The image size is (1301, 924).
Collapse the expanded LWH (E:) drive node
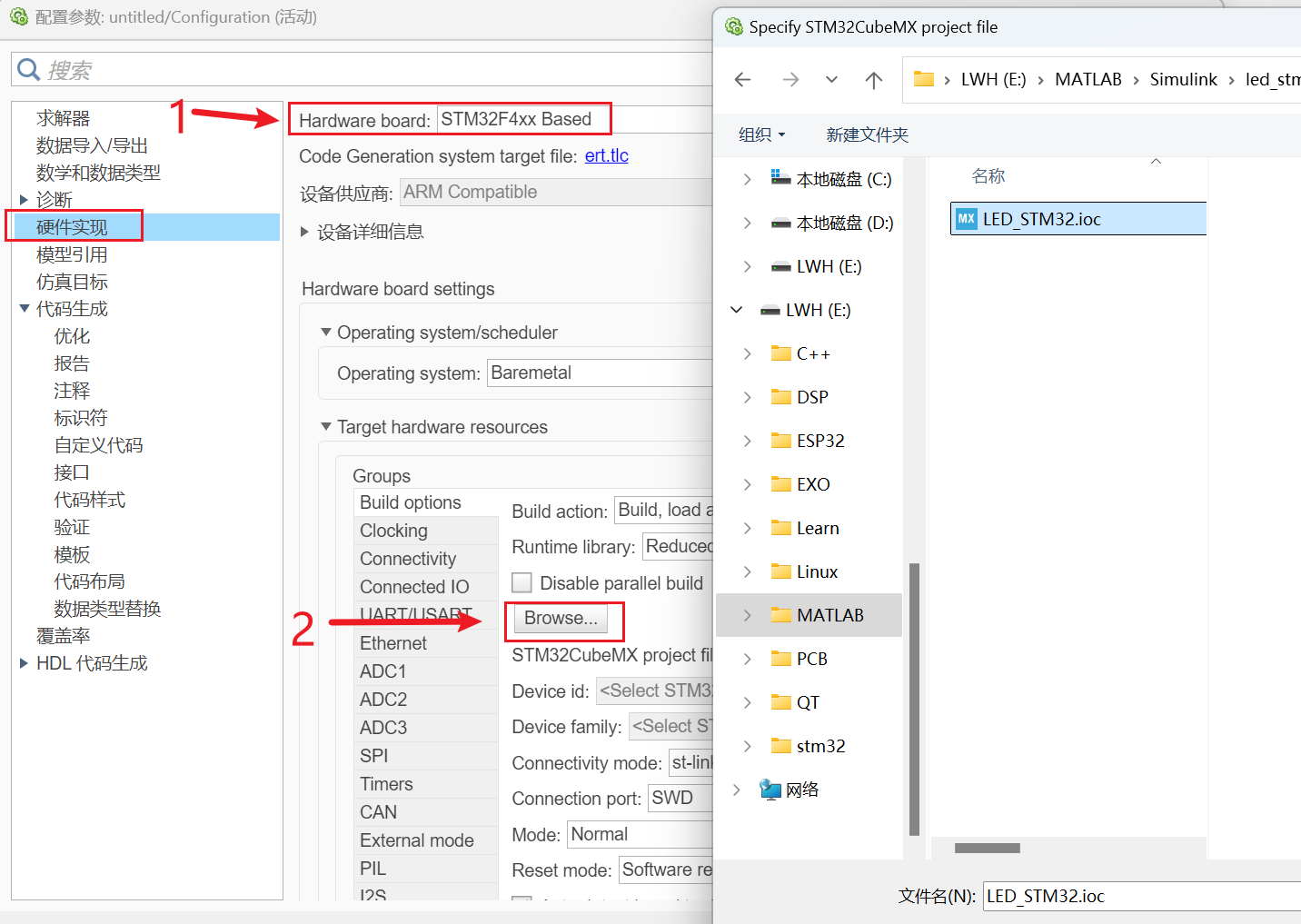coord(737,310)
